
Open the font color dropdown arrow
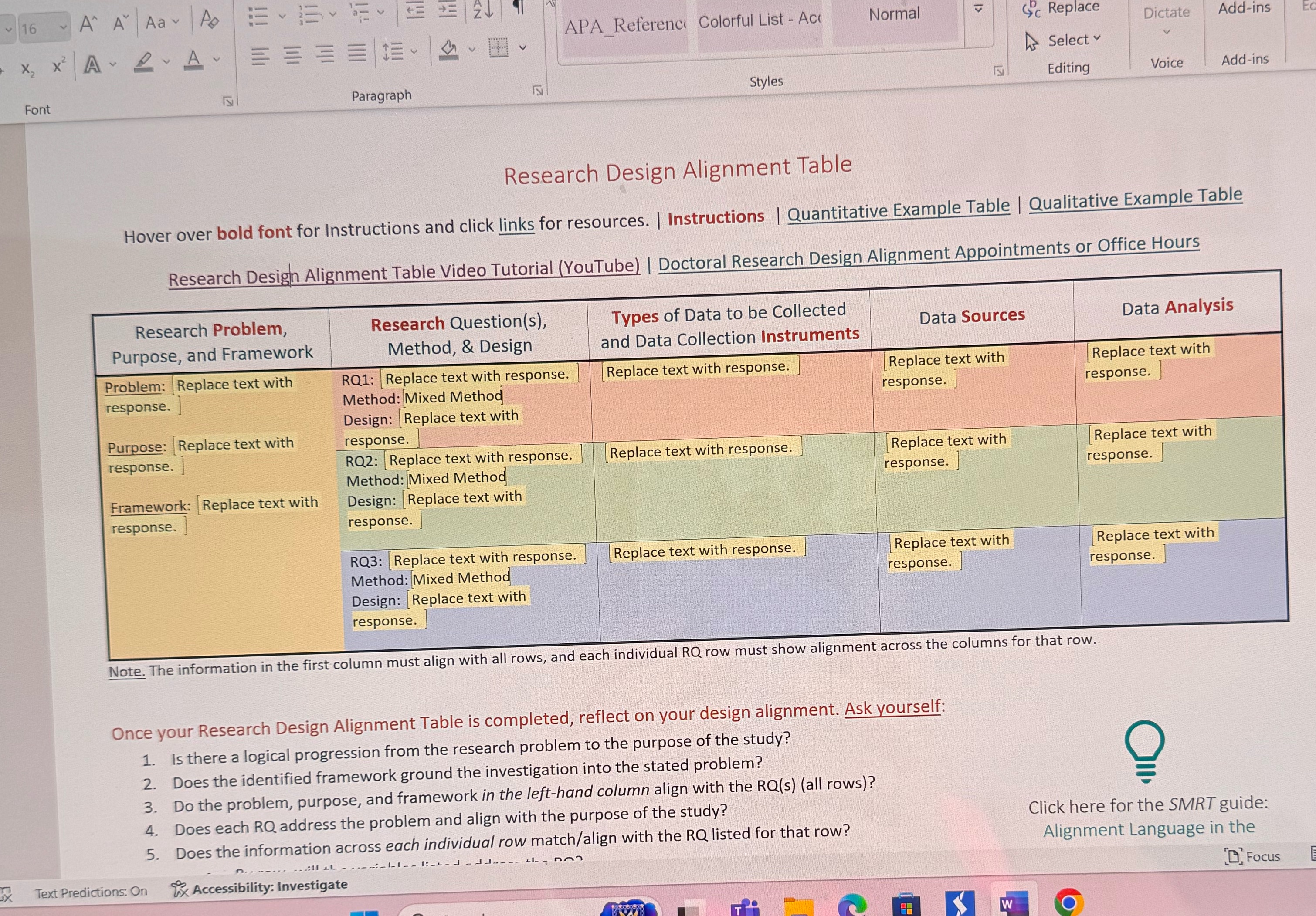[x=216, y=59]
